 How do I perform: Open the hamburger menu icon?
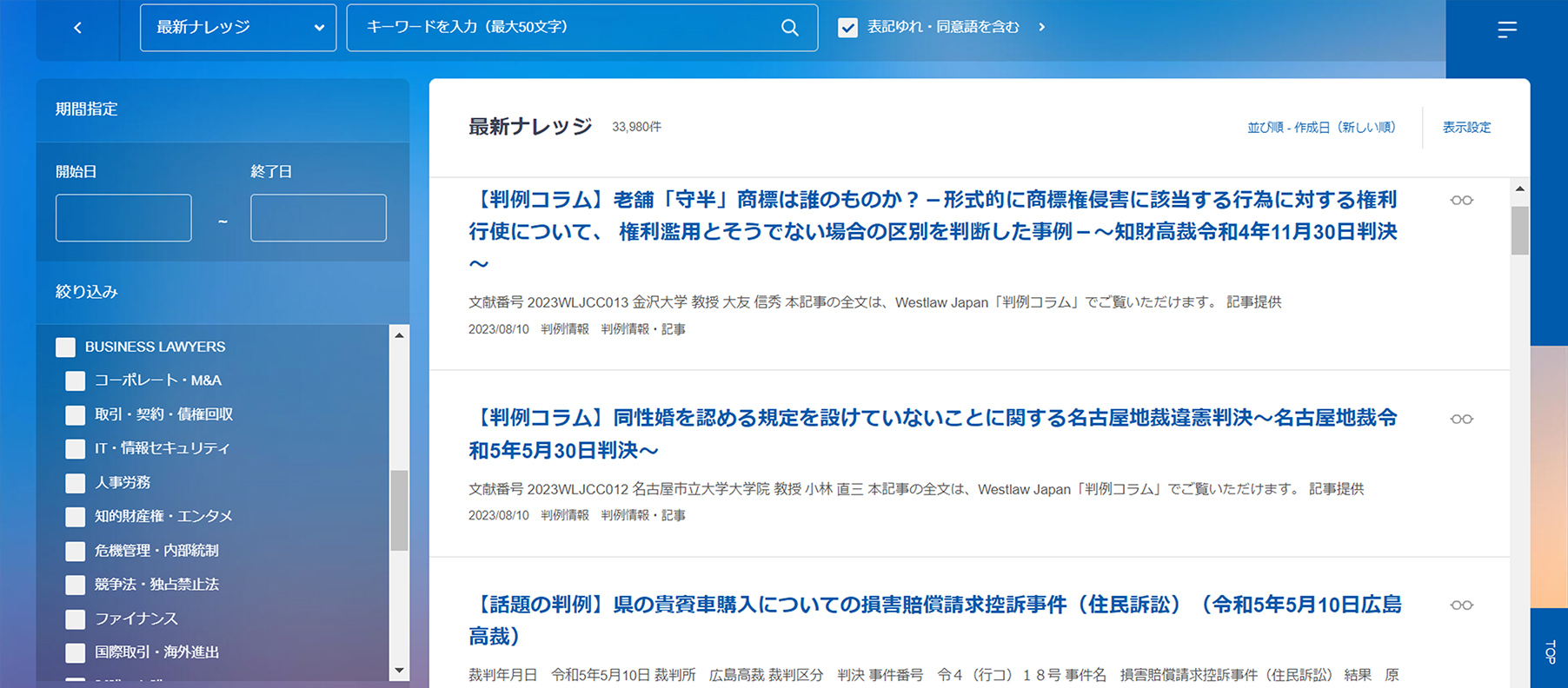(1507, 30)
